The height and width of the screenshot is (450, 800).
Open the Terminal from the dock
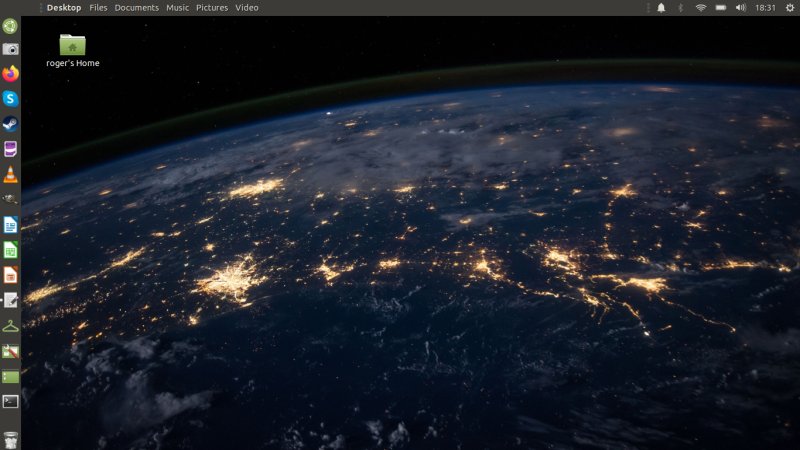click(x=10, y=401)
